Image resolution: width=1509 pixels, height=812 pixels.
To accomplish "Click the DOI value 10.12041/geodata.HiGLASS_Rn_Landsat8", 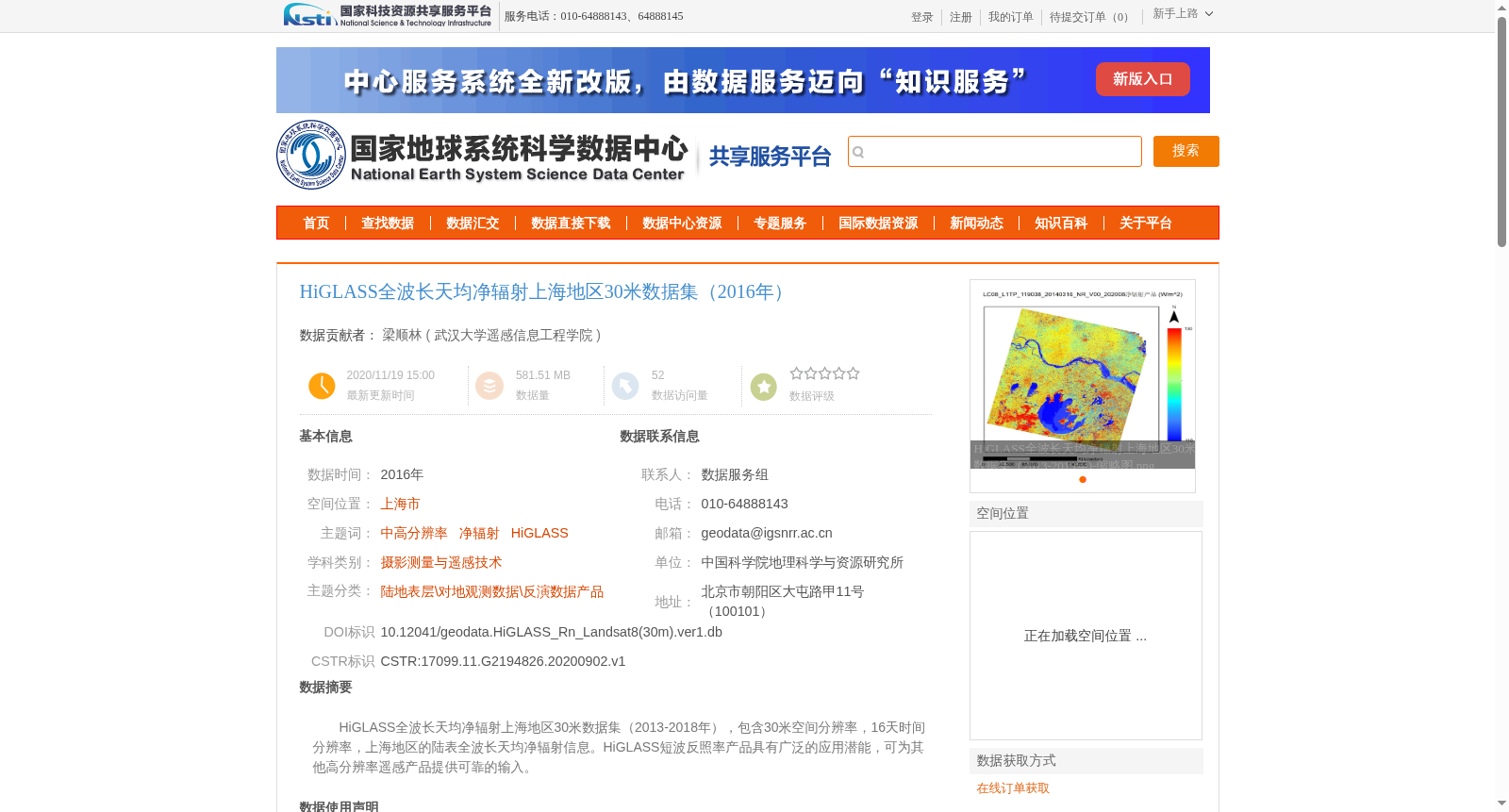I will 552,633.
